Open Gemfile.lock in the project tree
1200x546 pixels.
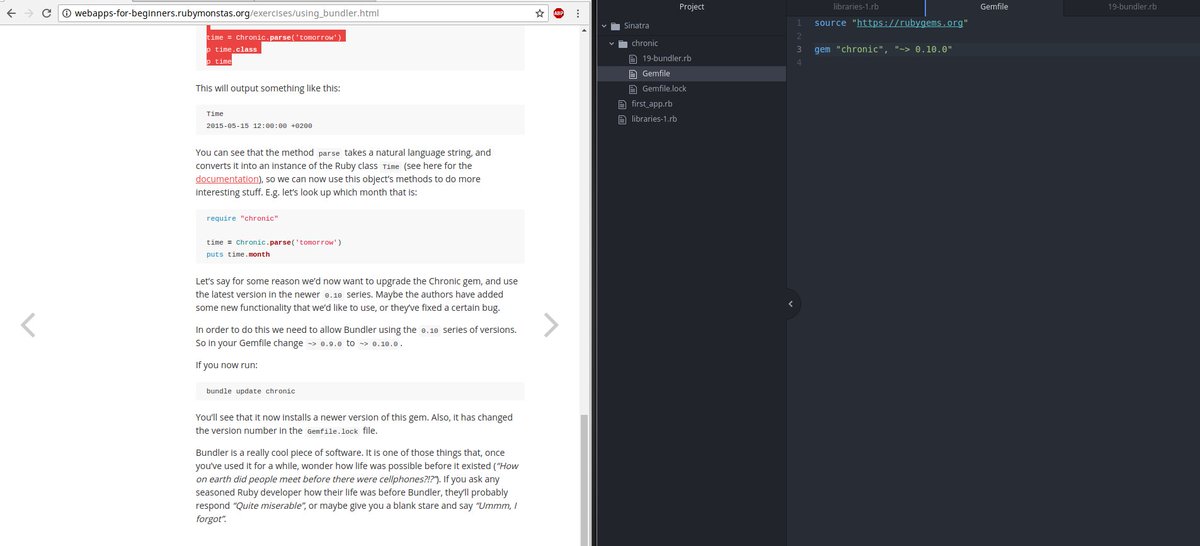pyautogui.click(x=664, y=89)
